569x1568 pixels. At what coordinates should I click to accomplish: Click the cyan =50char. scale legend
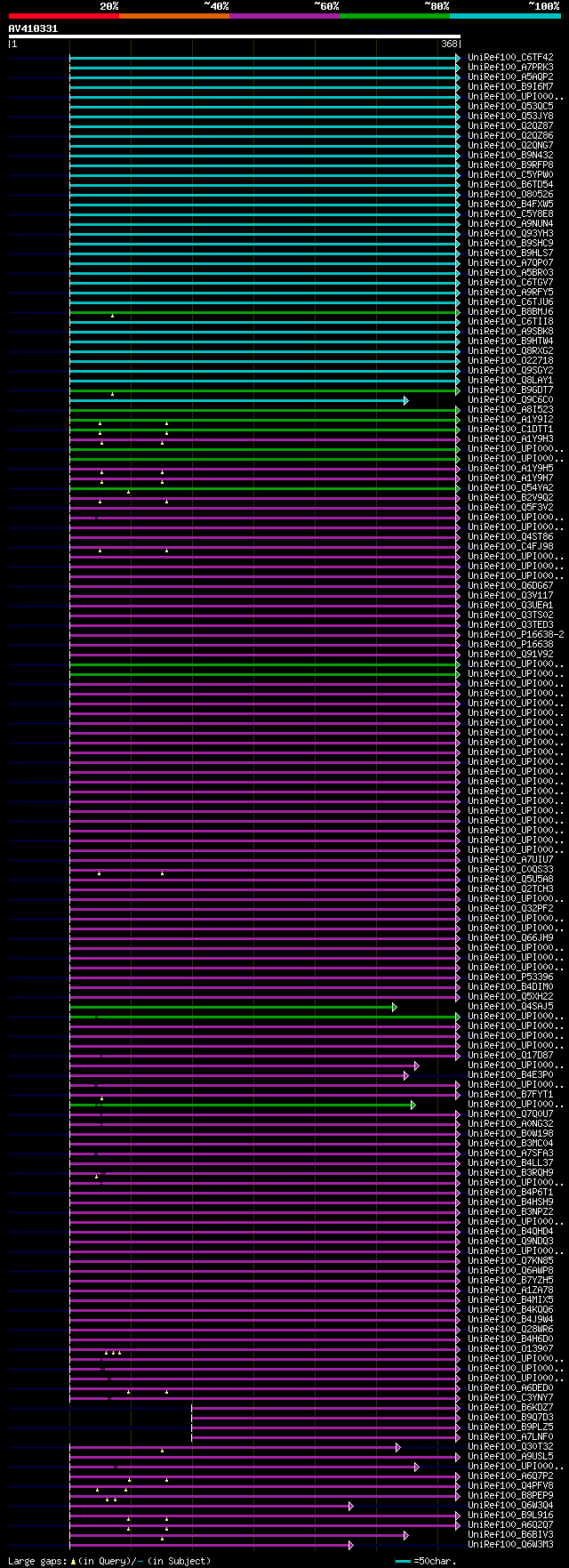426,1561
